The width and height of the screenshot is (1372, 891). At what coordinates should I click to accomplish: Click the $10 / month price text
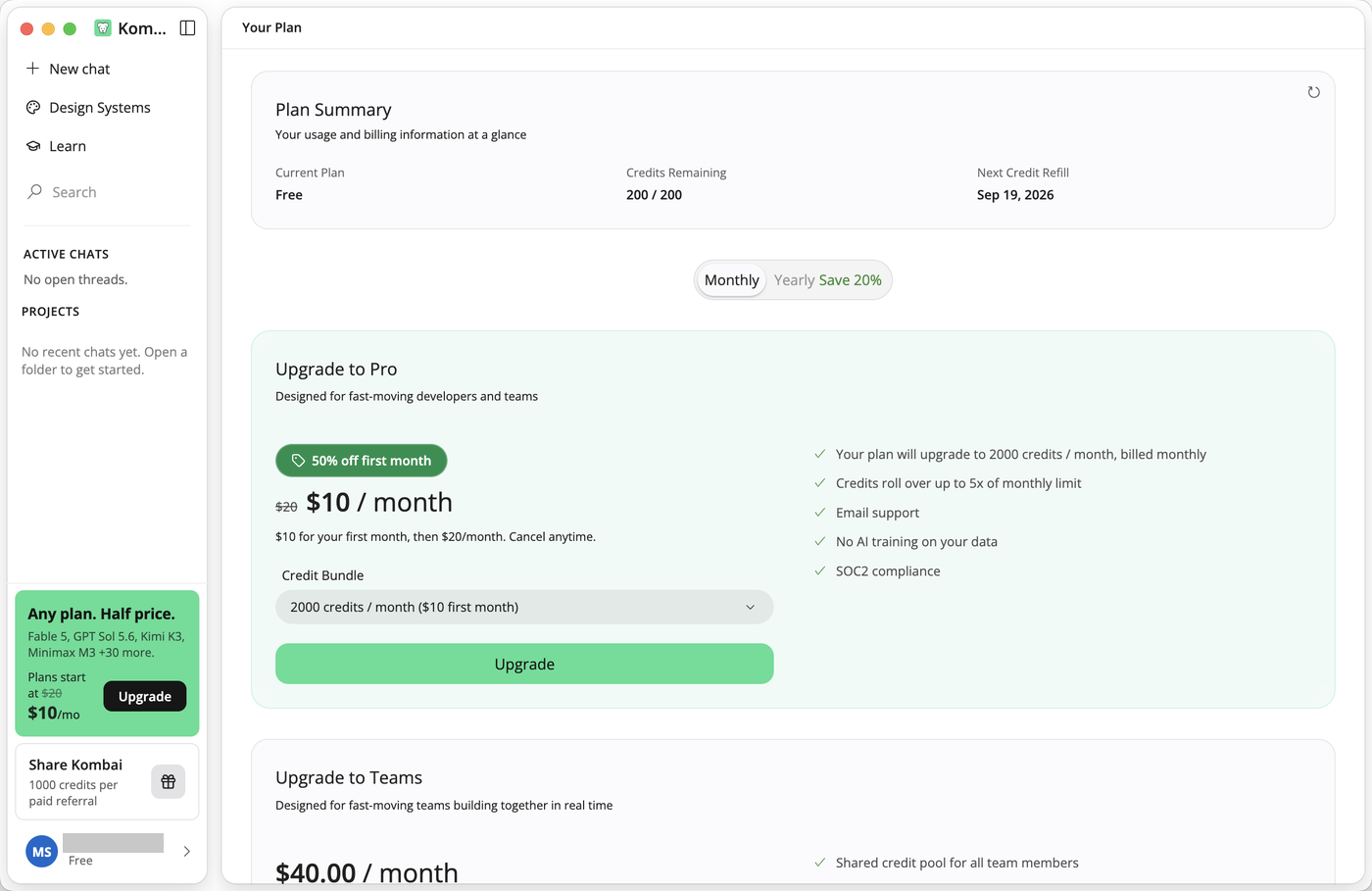379,503
